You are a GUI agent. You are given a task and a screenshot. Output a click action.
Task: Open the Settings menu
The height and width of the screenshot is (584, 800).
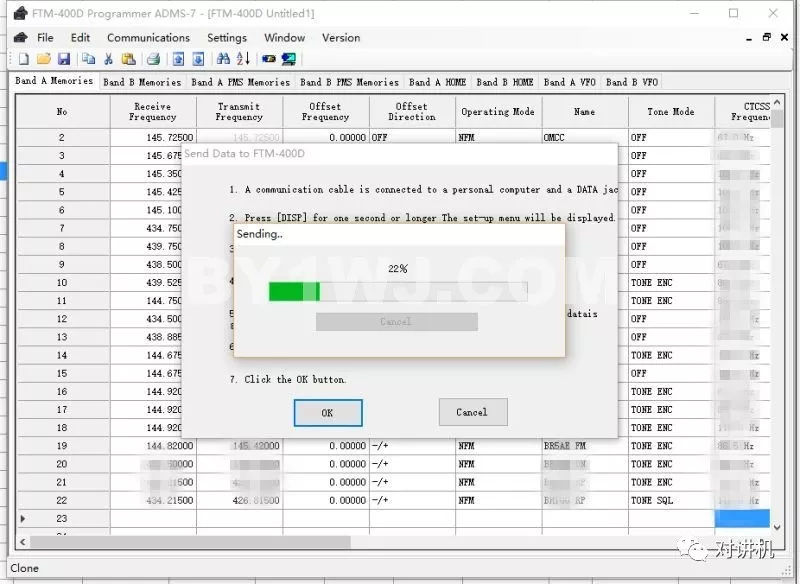(227, 38)
